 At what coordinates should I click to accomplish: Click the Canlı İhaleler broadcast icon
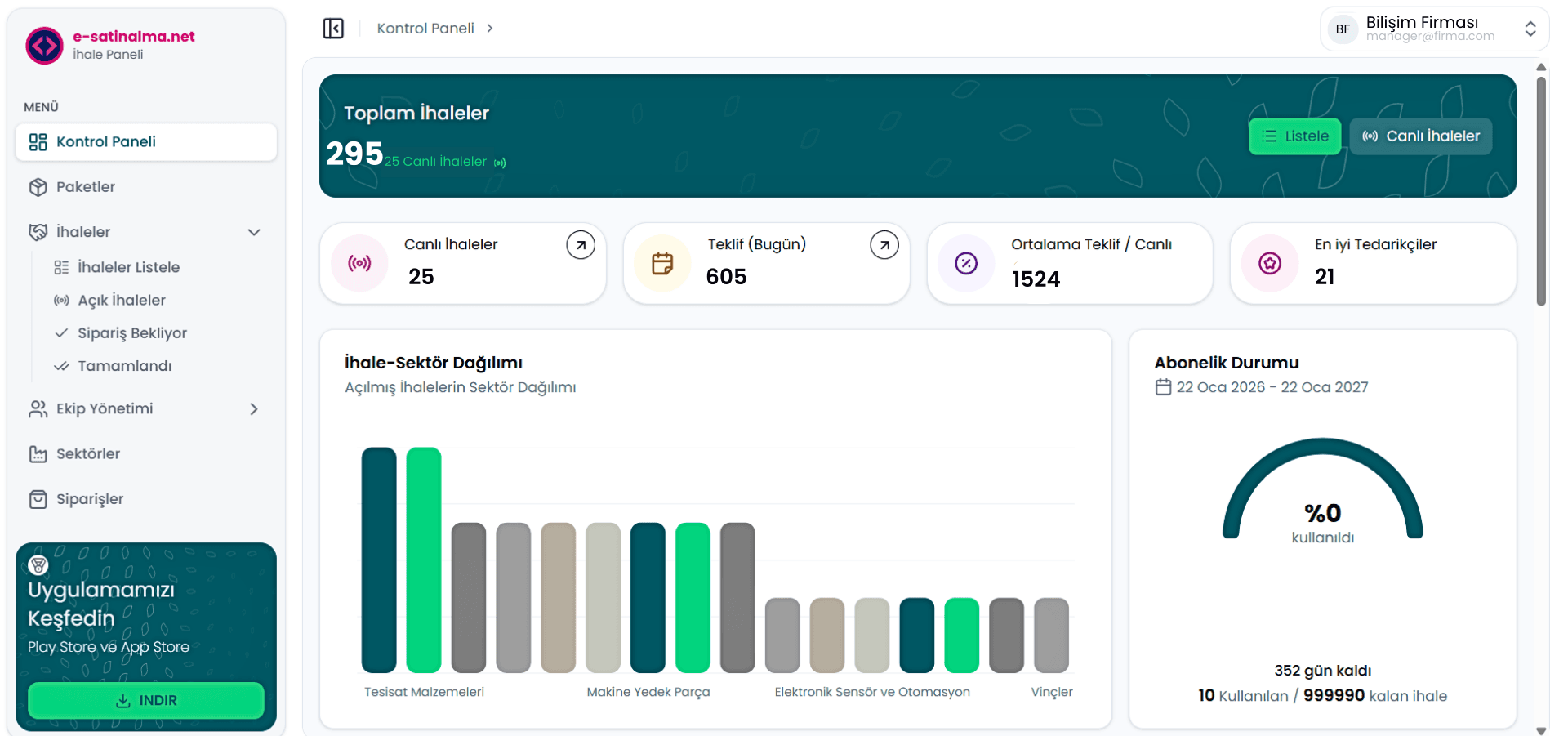(359, 263)
